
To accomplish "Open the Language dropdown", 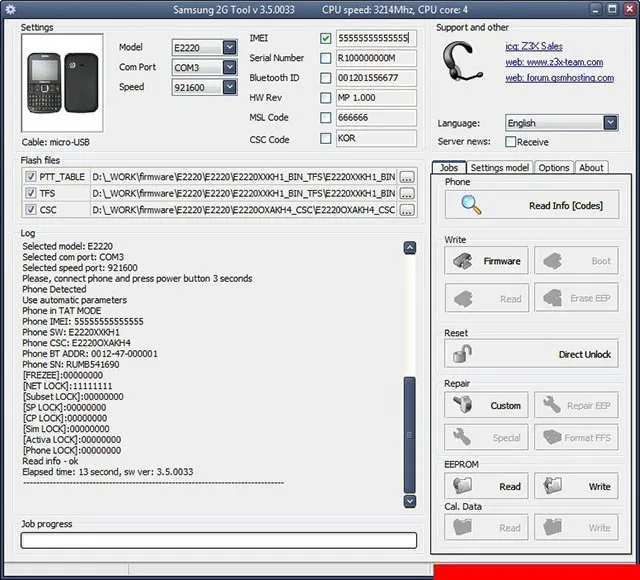I will (x=610, y=123).
